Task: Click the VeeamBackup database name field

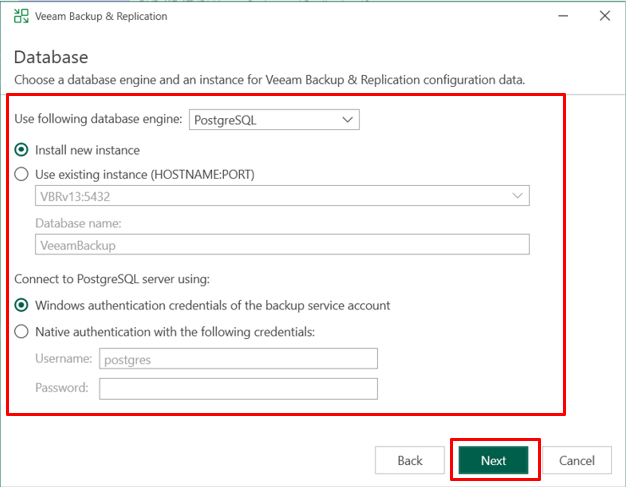Action: click(282, 245)
